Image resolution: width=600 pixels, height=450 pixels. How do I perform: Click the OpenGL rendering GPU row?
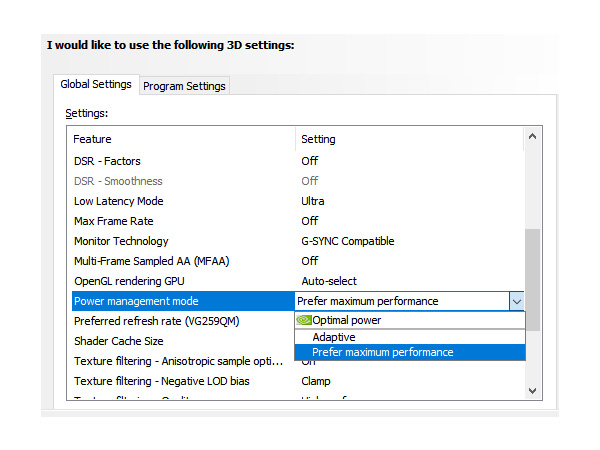(129, 281)
